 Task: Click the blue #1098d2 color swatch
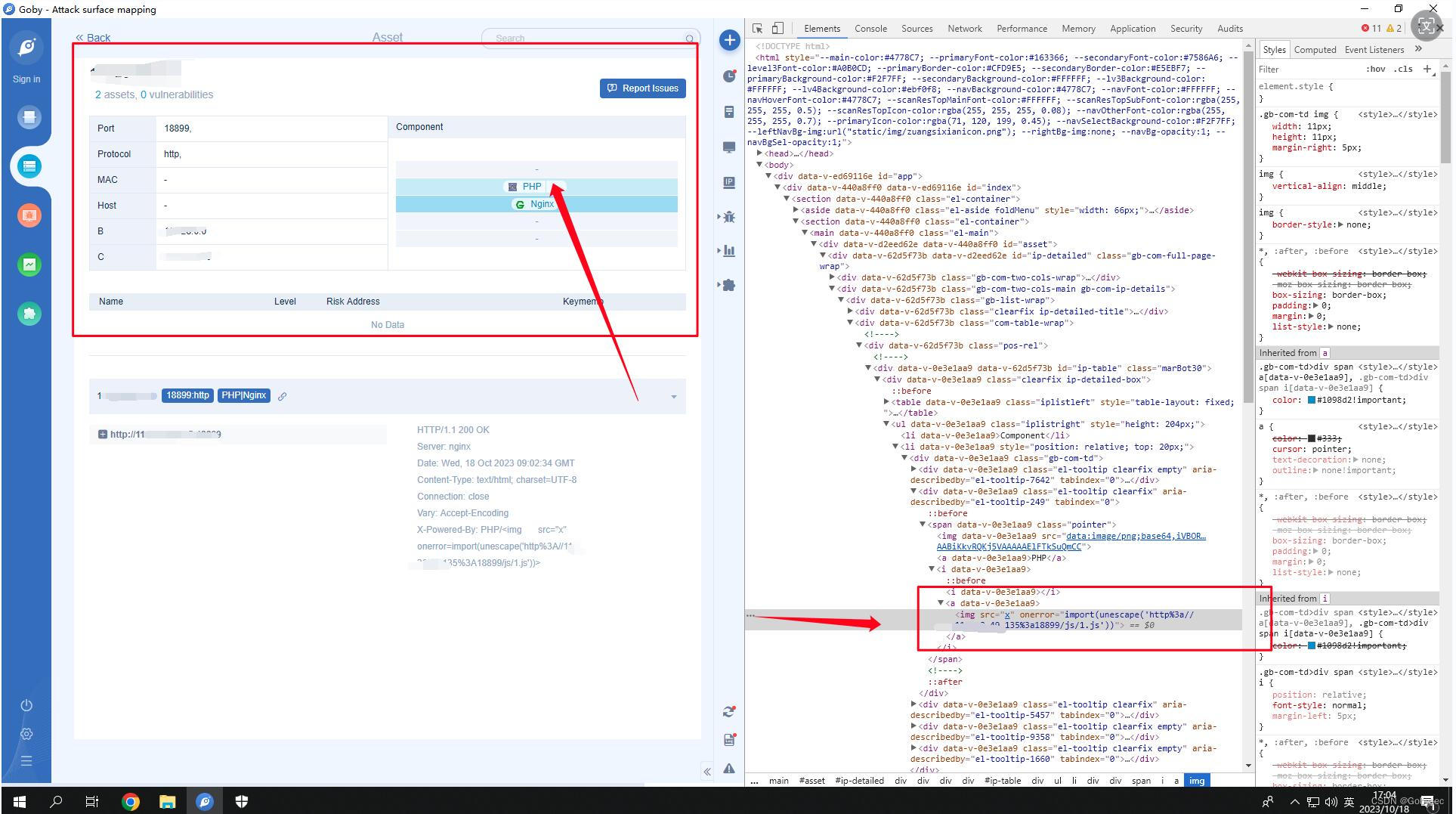(x=1312, y=401)
